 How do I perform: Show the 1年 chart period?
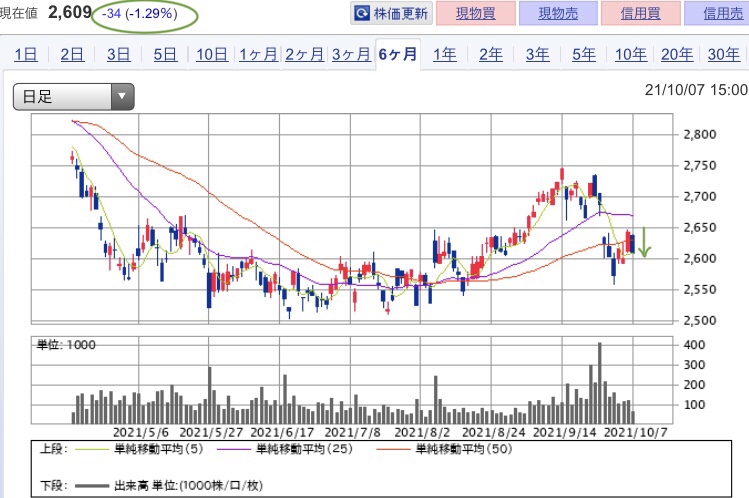(x=444, y=54)
